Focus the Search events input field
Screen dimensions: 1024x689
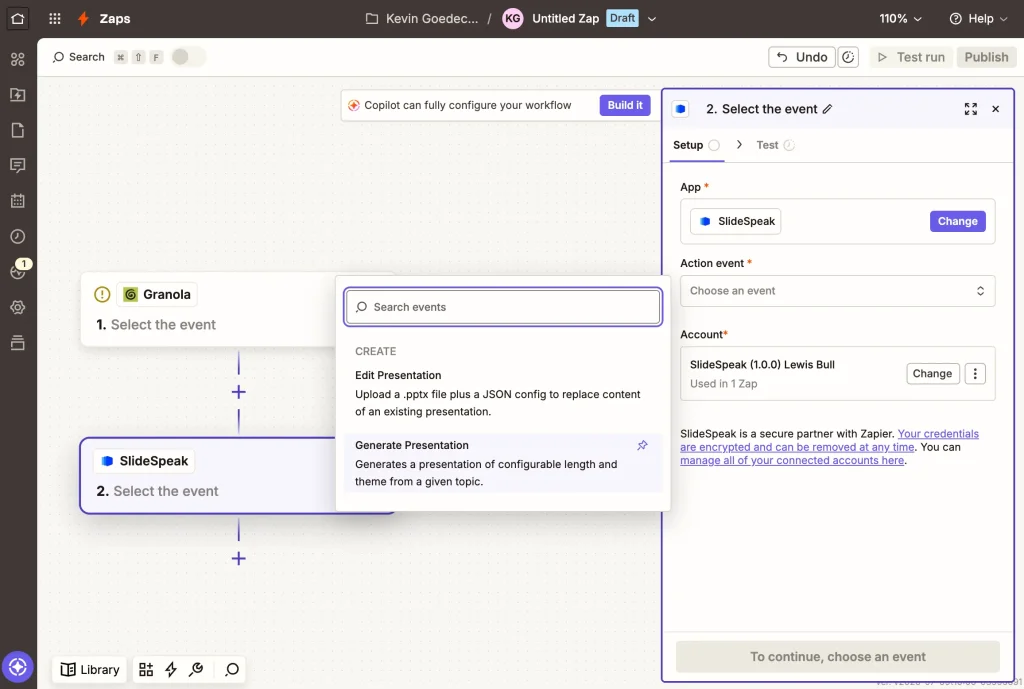503,307
